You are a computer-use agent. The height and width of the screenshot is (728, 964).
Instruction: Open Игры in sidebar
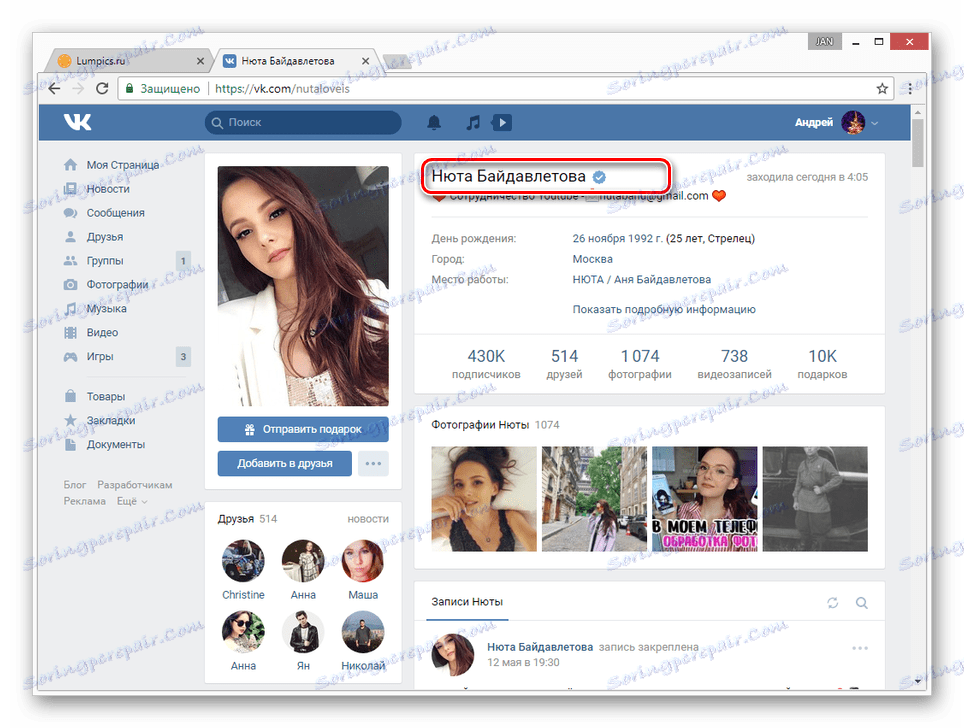click(x=100, y=357)
